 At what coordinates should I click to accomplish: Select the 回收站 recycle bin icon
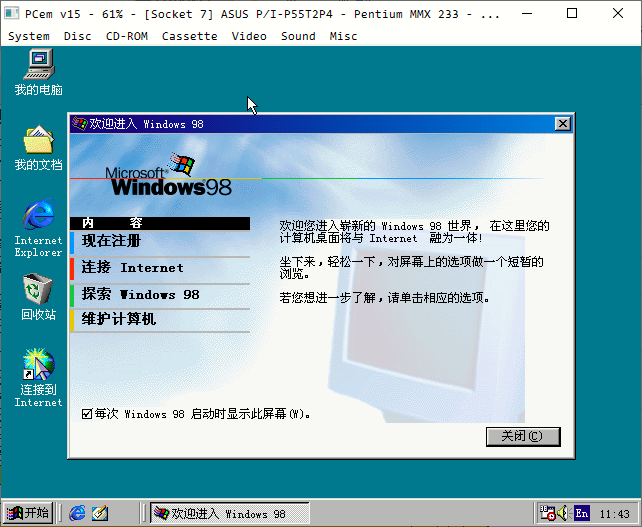[x=38, y=296]
